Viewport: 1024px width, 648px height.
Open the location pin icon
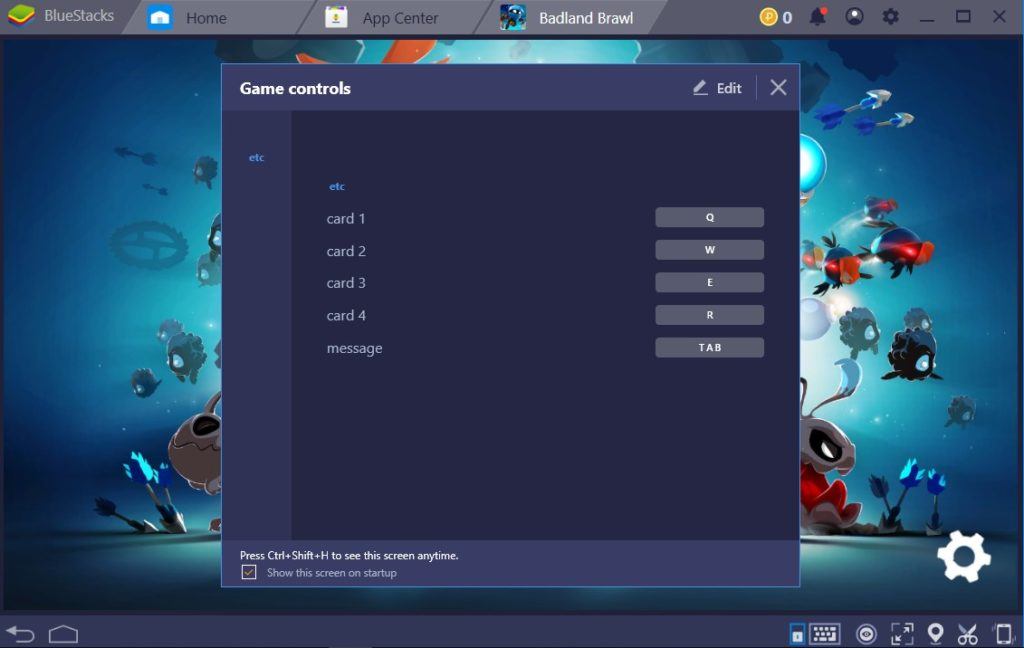tap(935, 634)
